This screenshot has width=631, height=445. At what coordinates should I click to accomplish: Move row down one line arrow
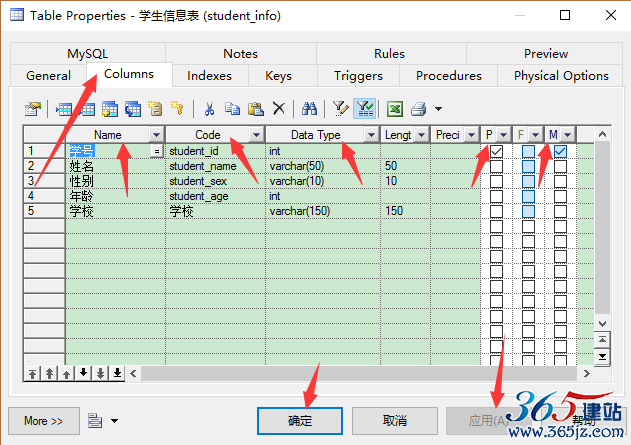[x=83, y=374]
